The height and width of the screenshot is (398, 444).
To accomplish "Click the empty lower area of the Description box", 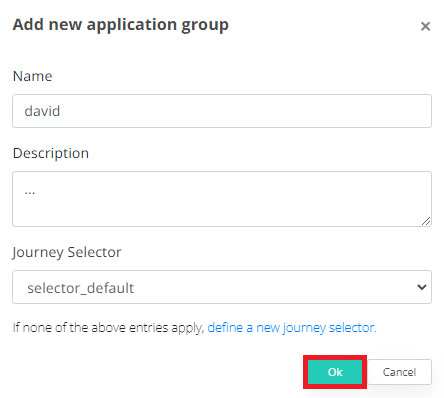I will (x=220, y=213).
